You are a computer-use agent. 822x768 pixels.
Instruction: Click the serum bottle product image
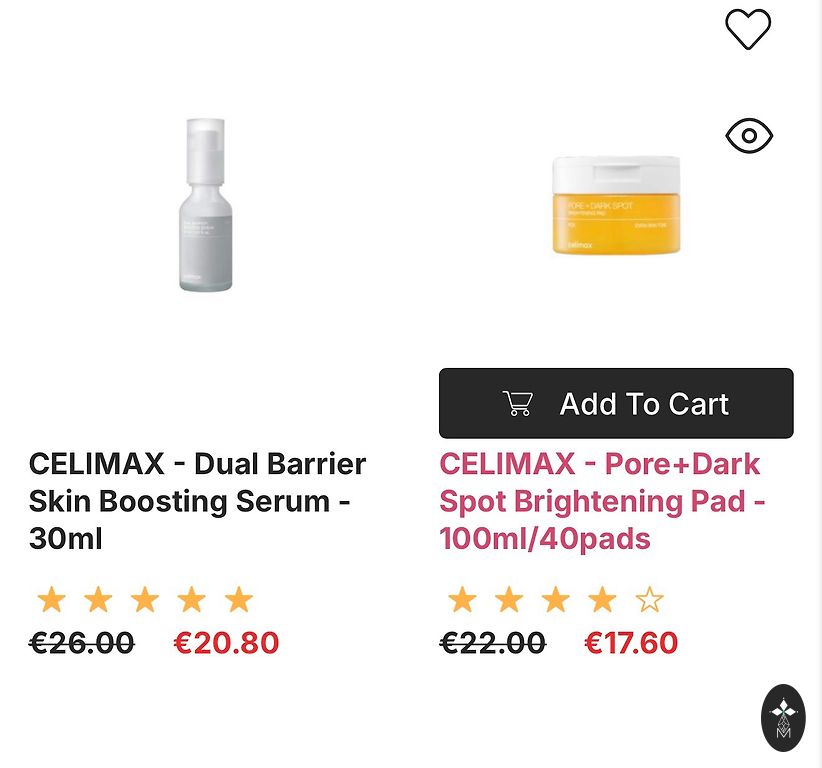205,205
